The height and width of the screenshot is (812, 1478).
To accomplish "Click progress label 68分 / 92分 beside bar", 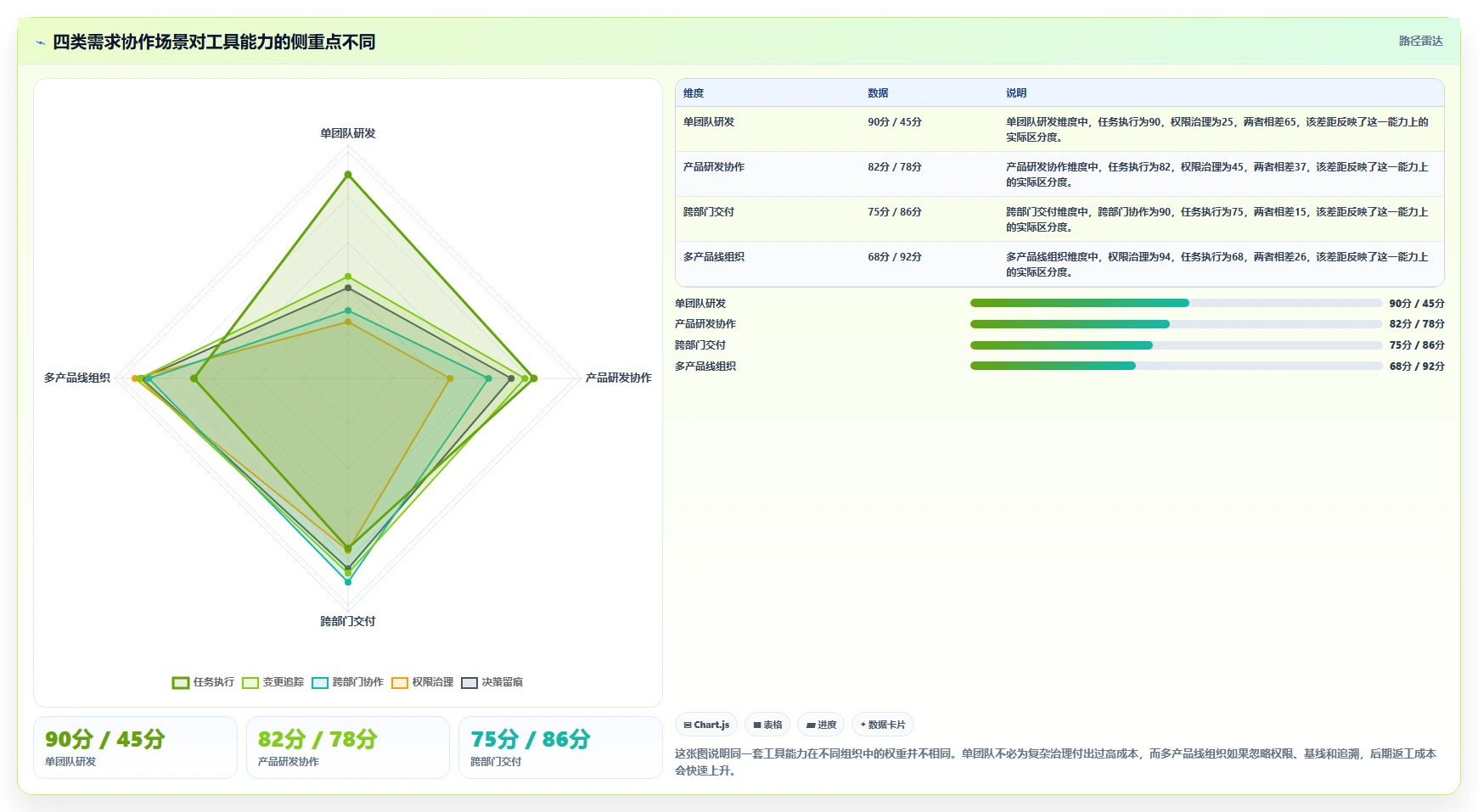I will pos(1416,367).
